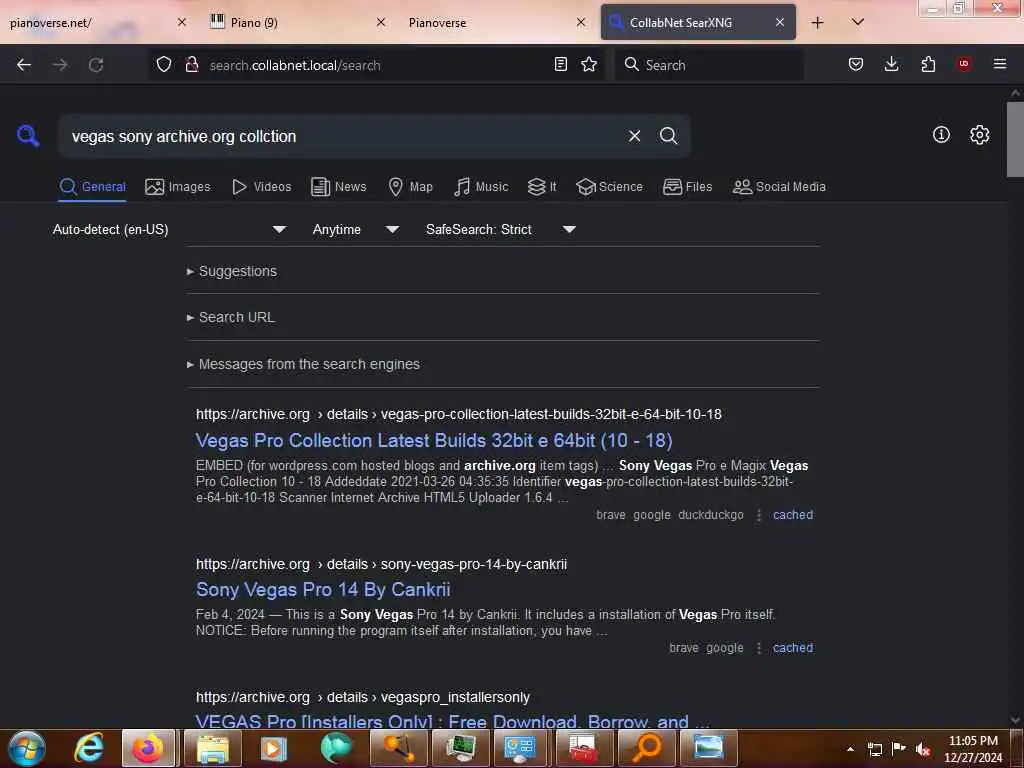1024x768 pixels.
Task: Open VEGAS Pro [Installers Only] result
Action: pyautogui.click(x=452, y=721)
